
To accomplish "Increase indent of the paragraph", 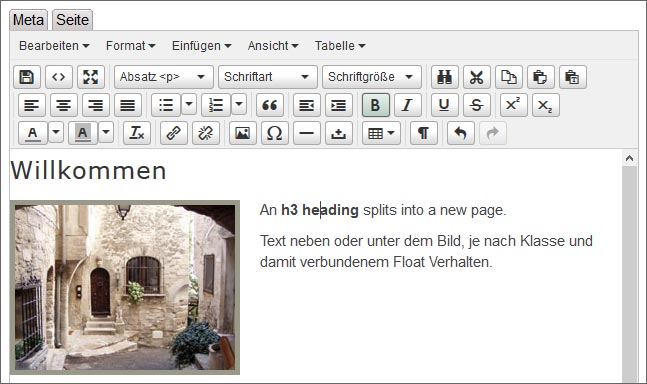I will tap(339, 105).
